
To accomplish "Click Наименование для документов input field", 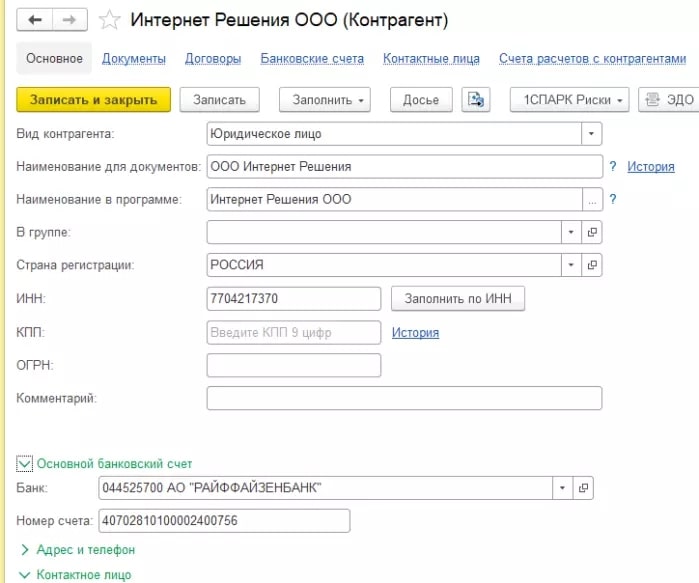I will tap(405, 167).
